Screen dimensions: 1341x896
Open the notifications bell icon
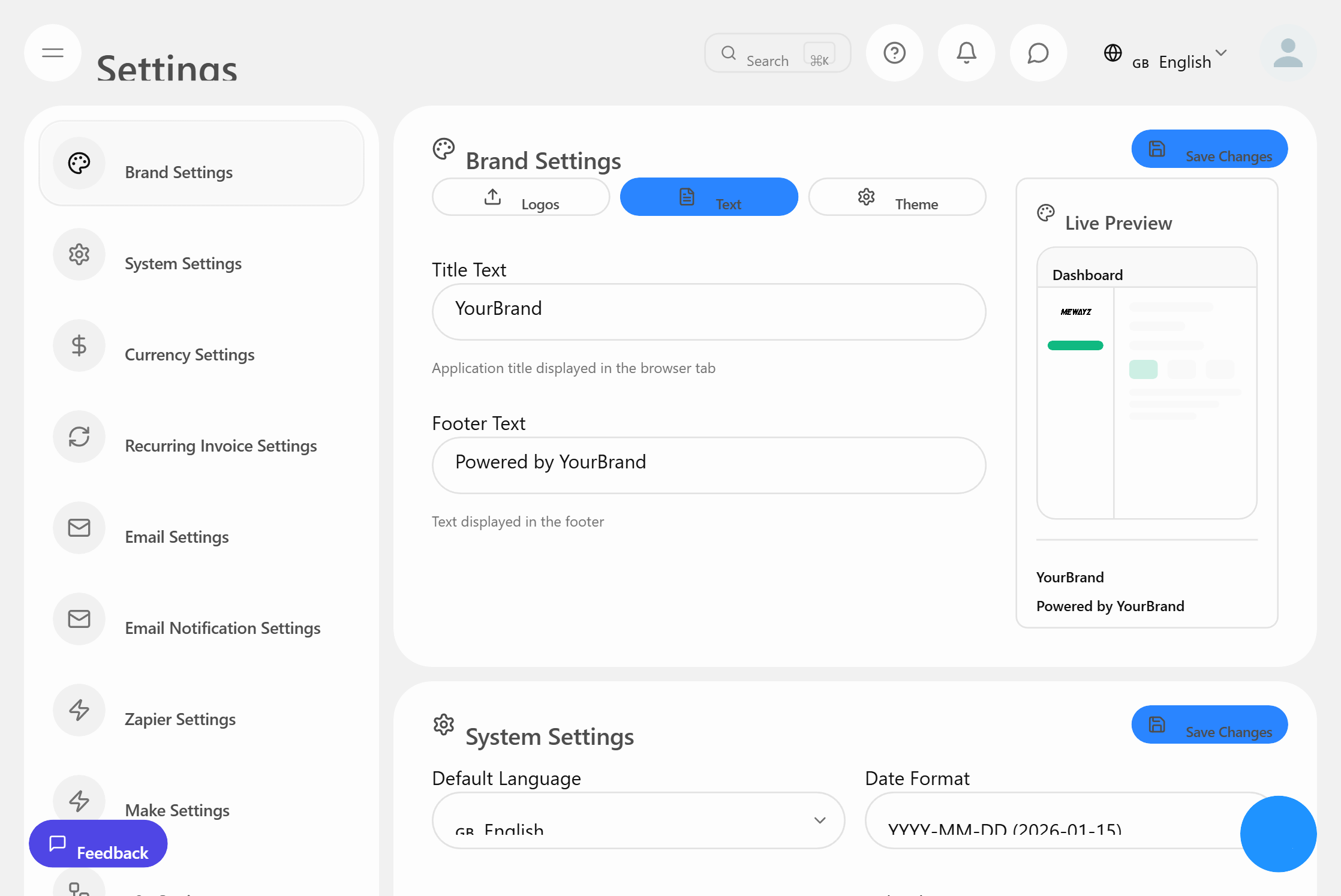point(966,53)
